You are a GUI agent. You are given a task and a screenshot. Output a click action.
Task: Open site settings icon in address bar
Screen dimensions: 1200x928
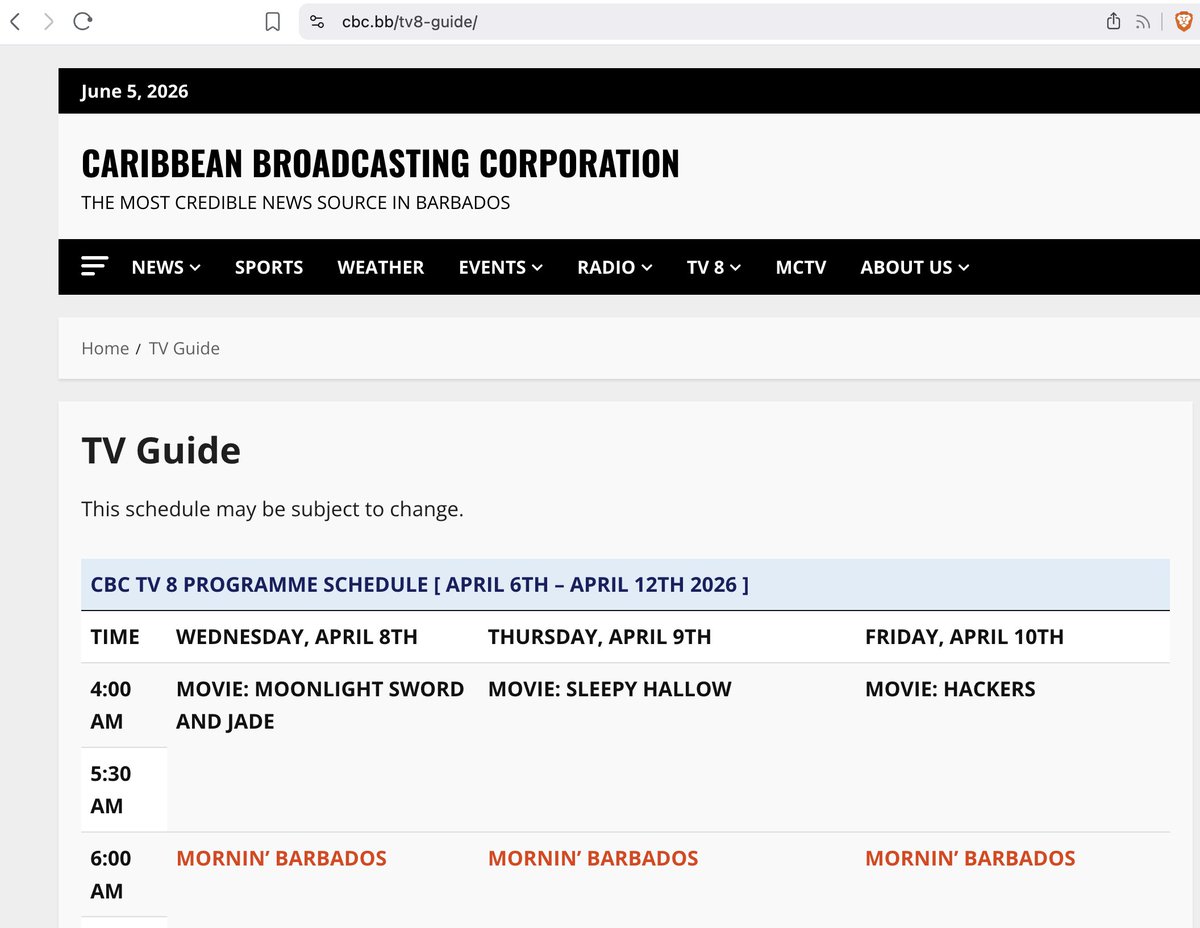pos(317,21)
